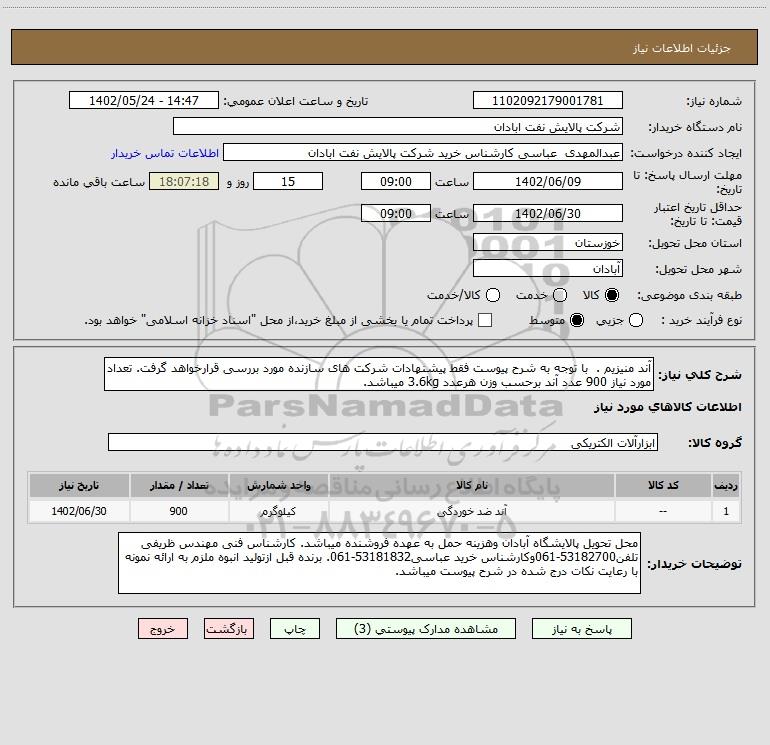The height and width of the screenshot is (745, 770).
Task: Click the چاپ print button
Action: (x=295, y=629)
